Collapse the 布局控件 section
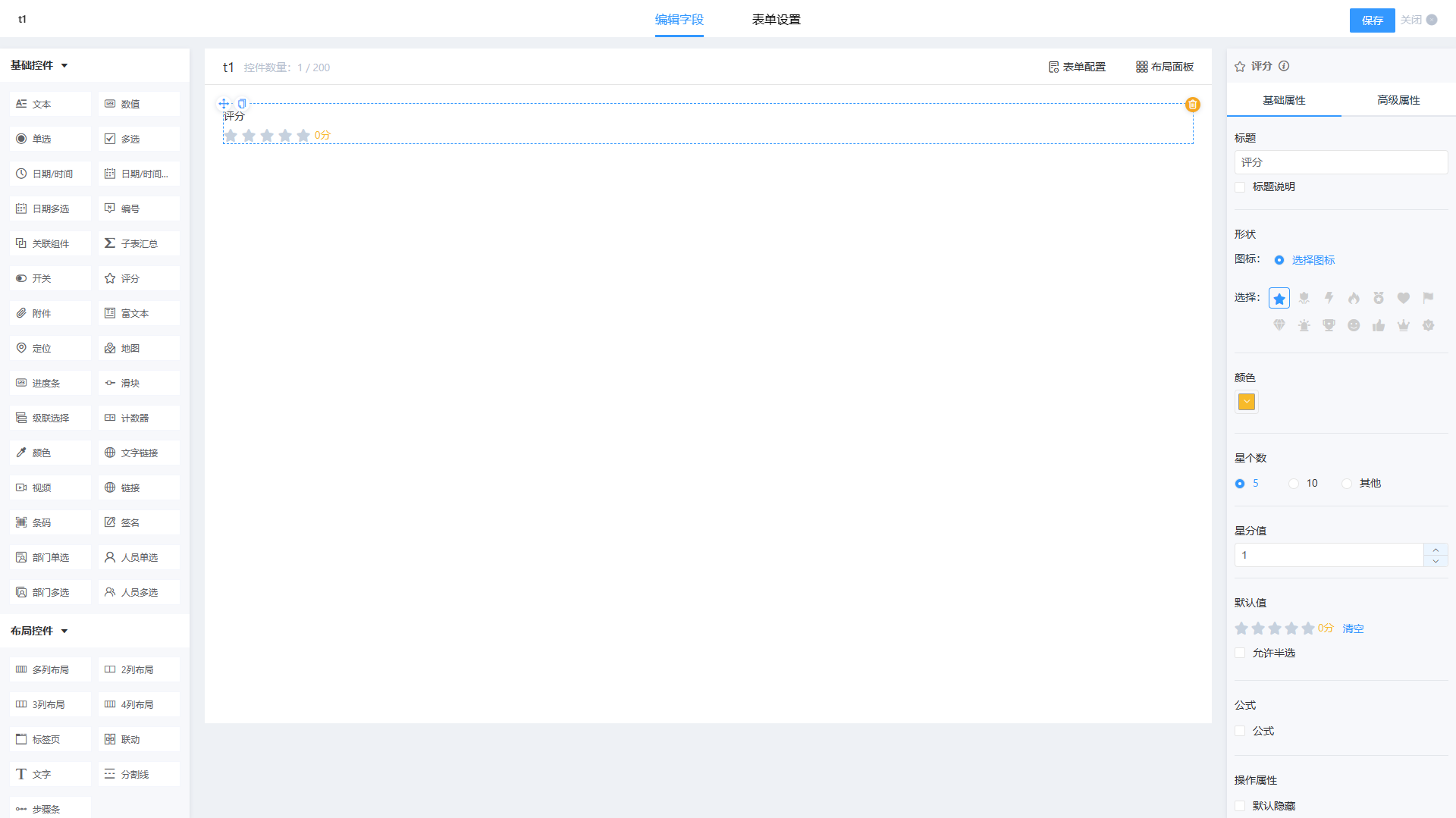The image size is (1456, 818). click(x=64, y=631)
